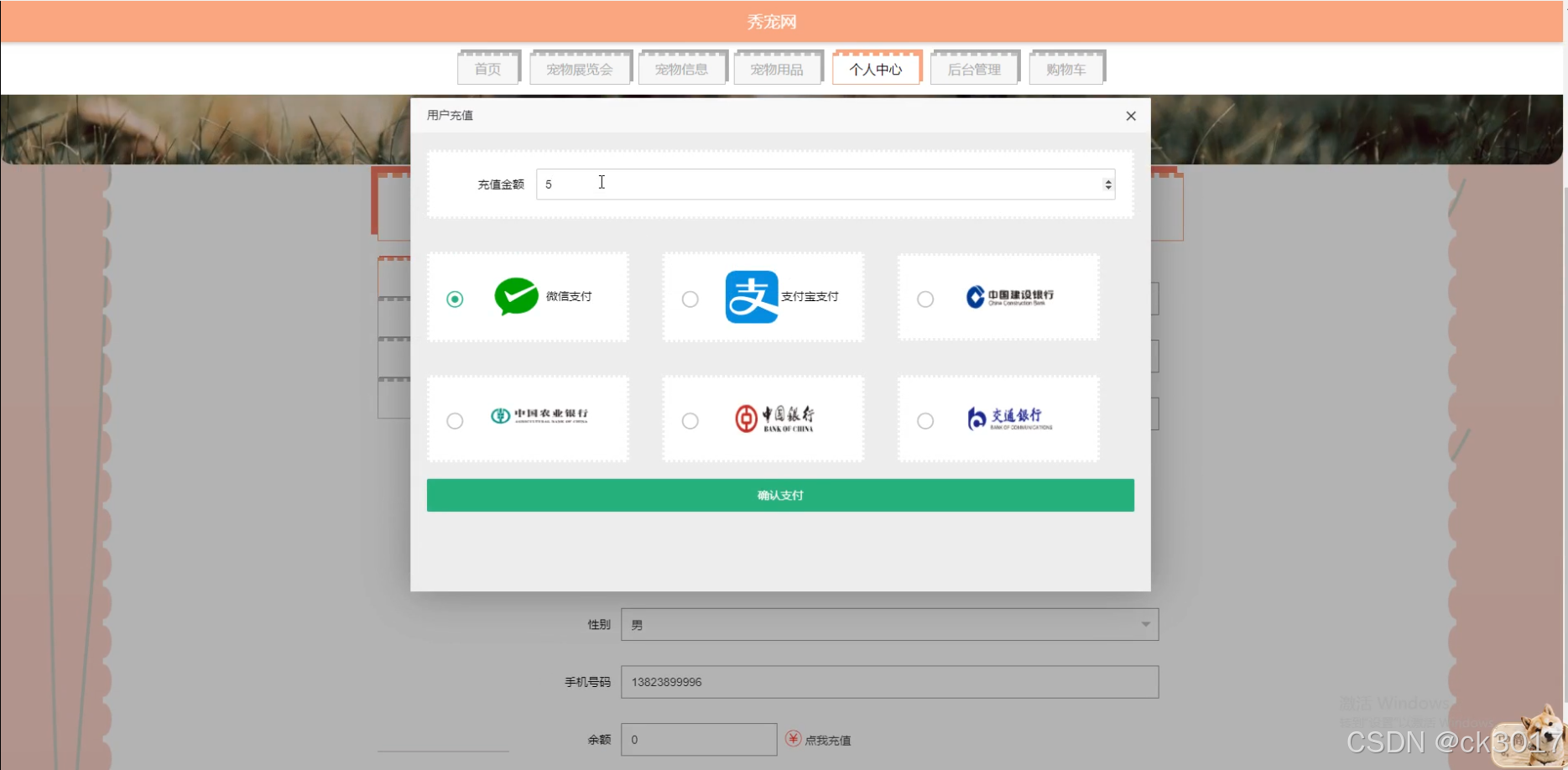Click the 微信支付 label text
Viewport: 1568px width, 770px height.
click(x=569, y=297)
